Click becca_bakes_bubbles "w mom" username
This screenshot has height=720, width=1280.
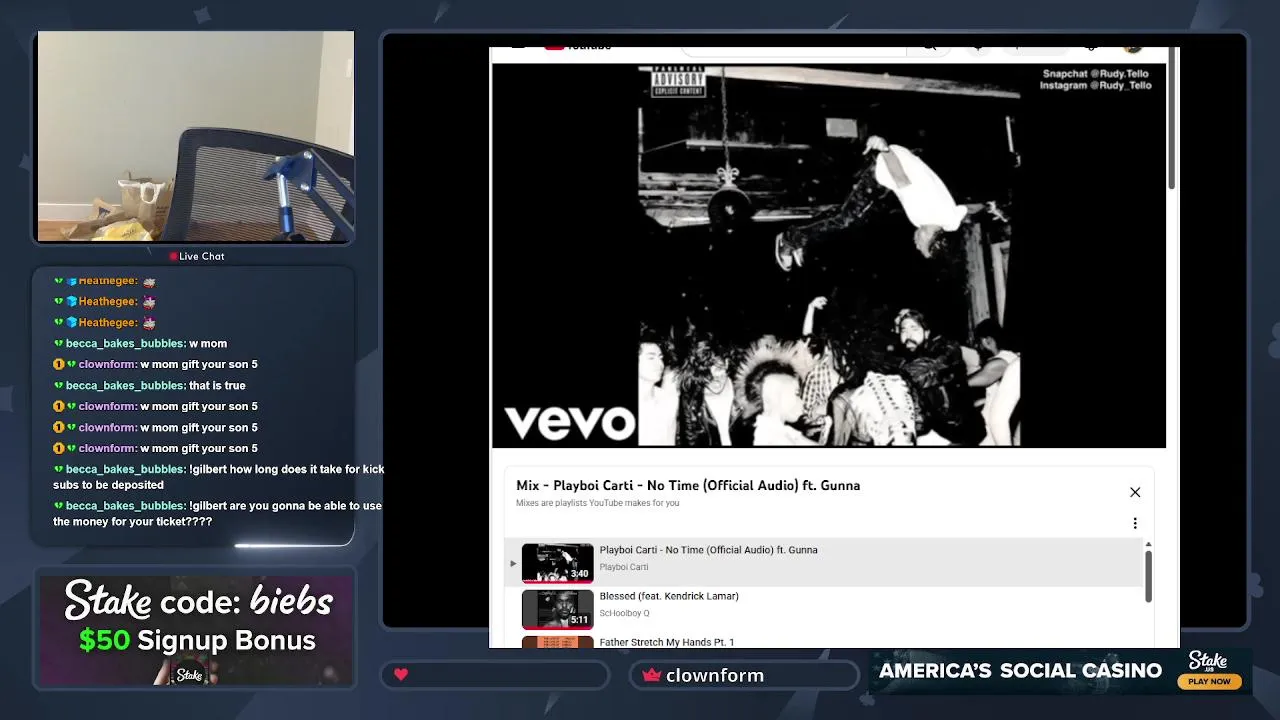(126, 343)
